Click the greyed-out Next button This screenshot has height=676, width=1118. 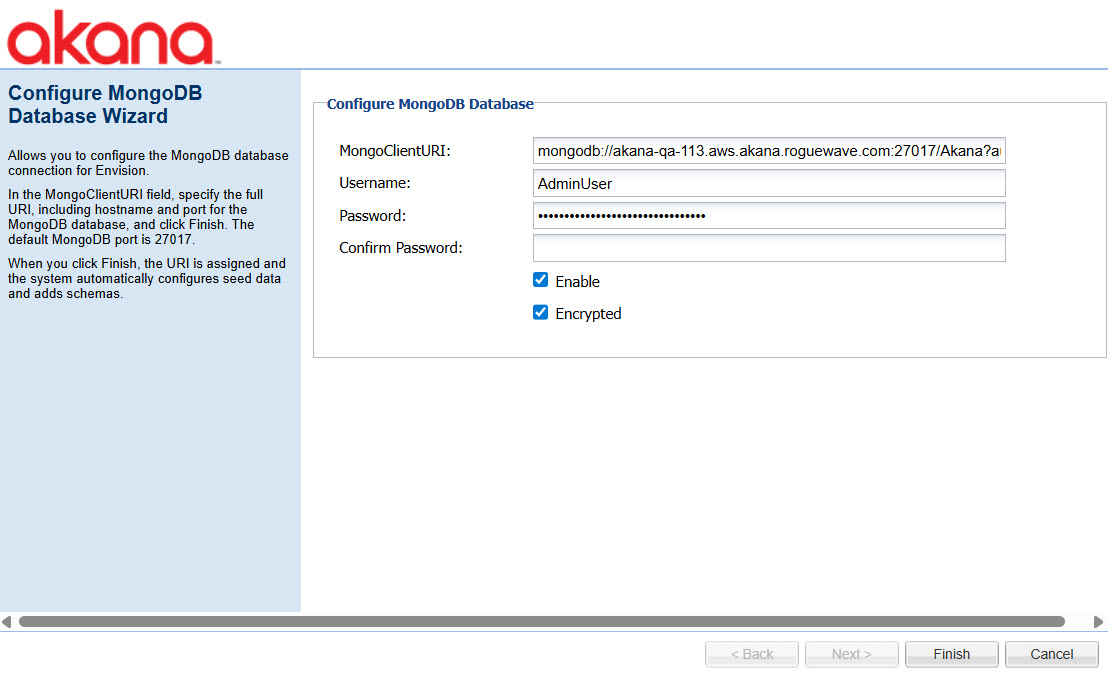(x=851, y=654)
